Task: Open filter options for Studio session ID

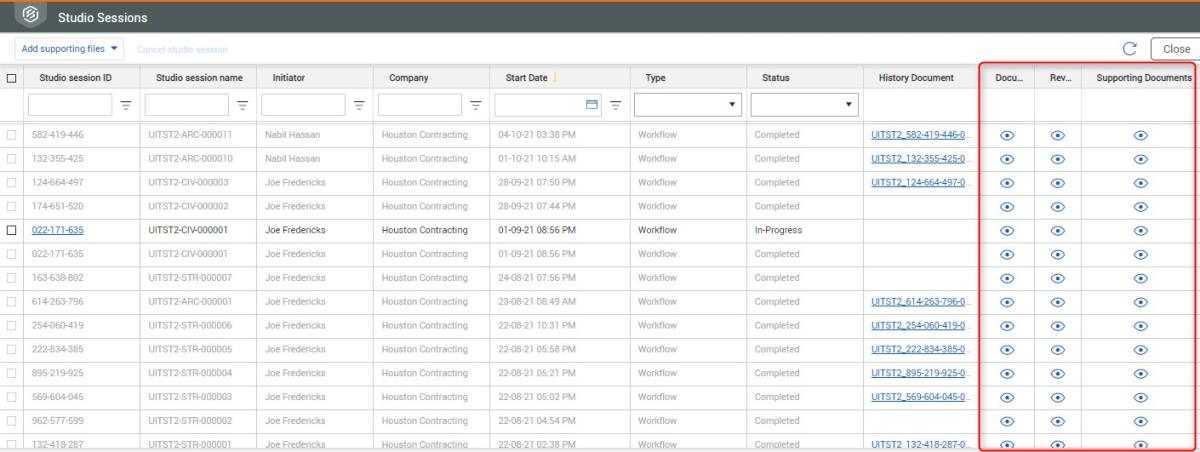Action: coord(126,104)
